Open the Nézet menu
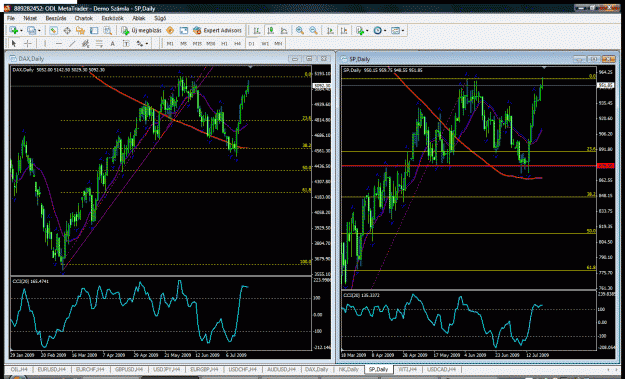 pos(30,18)
